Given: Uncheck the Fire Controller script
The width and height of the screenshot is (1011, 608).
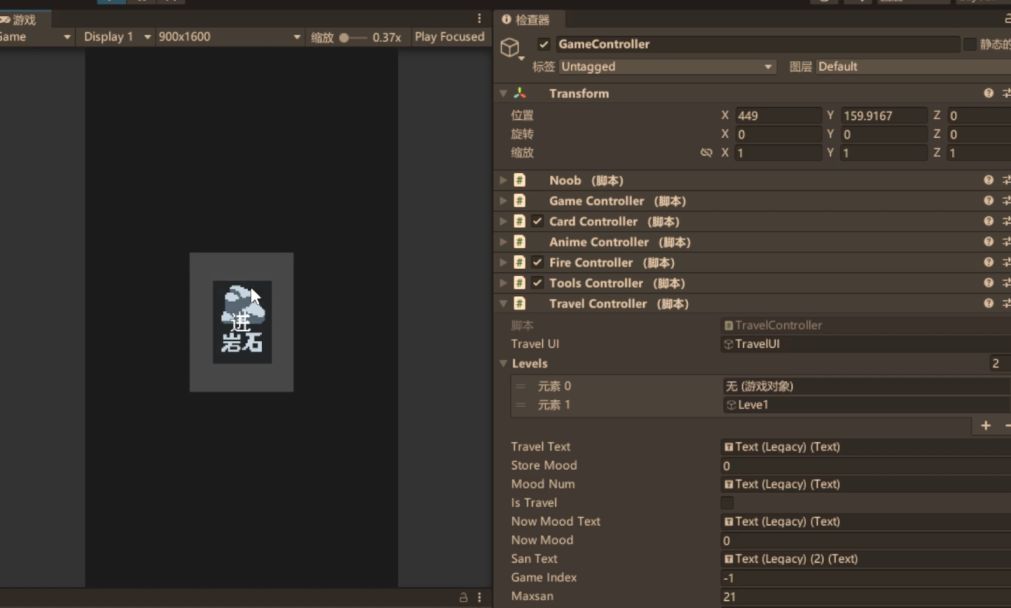Looking at the screenshot, I should point(538,263).
